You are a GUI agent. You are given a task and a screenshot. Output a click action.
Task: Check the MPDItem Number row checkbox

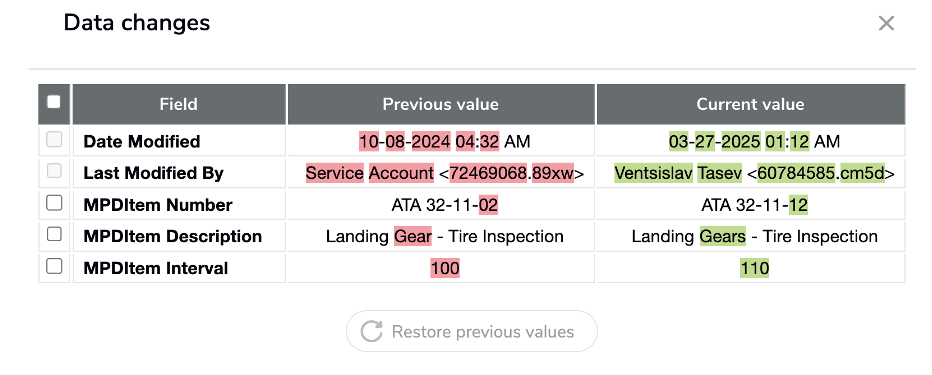tap(54, 203)
